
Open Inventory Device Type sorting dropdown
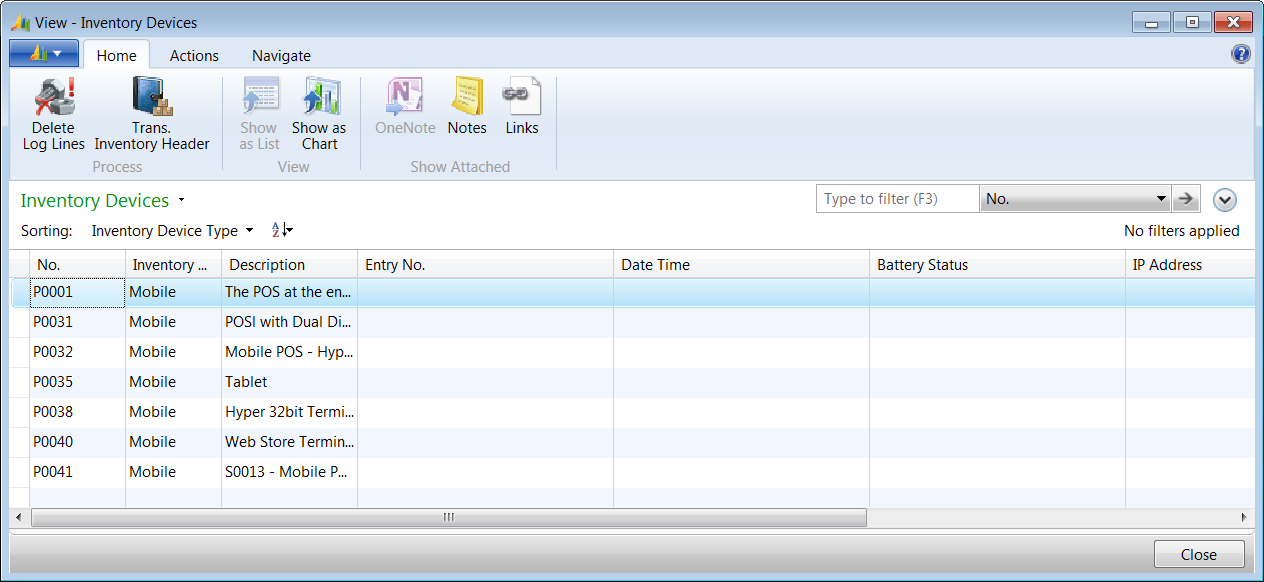click(x=172, y=231)
